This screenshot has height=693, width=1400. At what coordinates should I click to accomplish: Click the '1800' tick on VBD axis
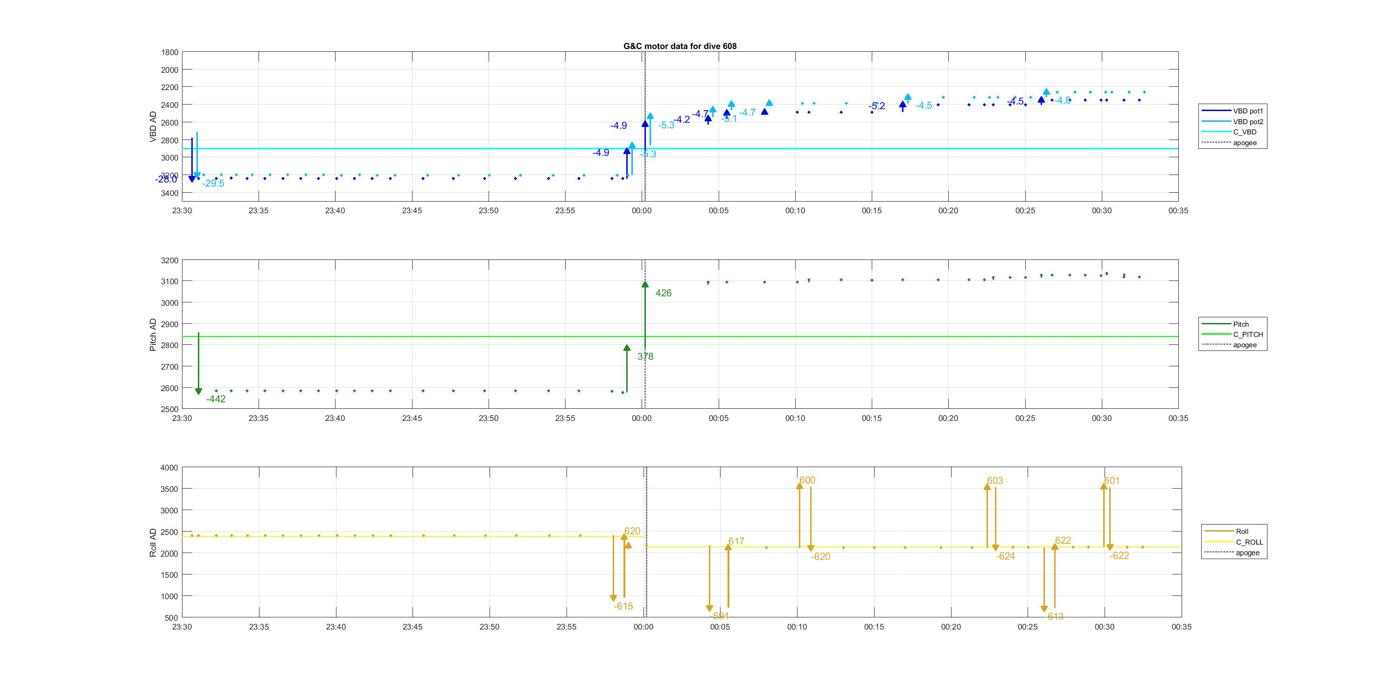[170, 53]
